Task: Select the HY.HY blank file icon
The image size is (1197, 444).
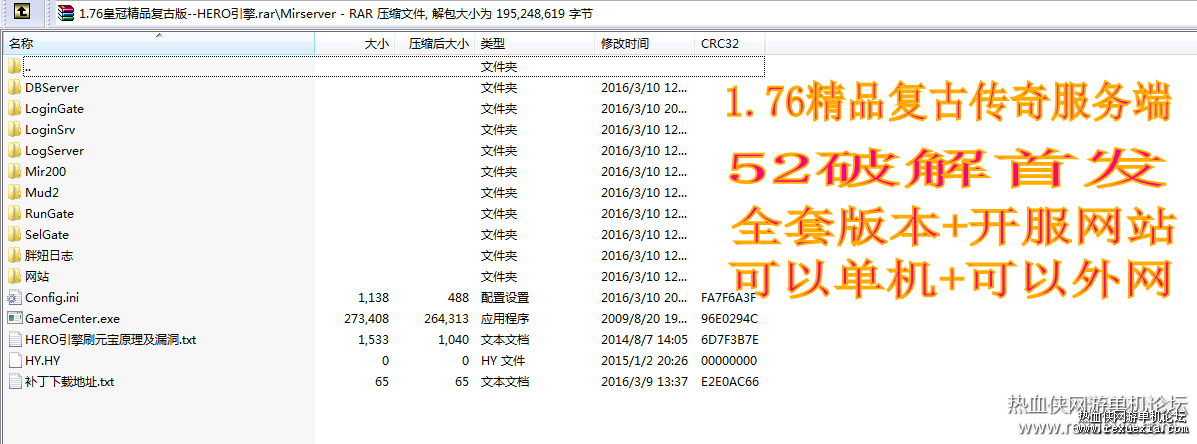Action: coord(15,360)
